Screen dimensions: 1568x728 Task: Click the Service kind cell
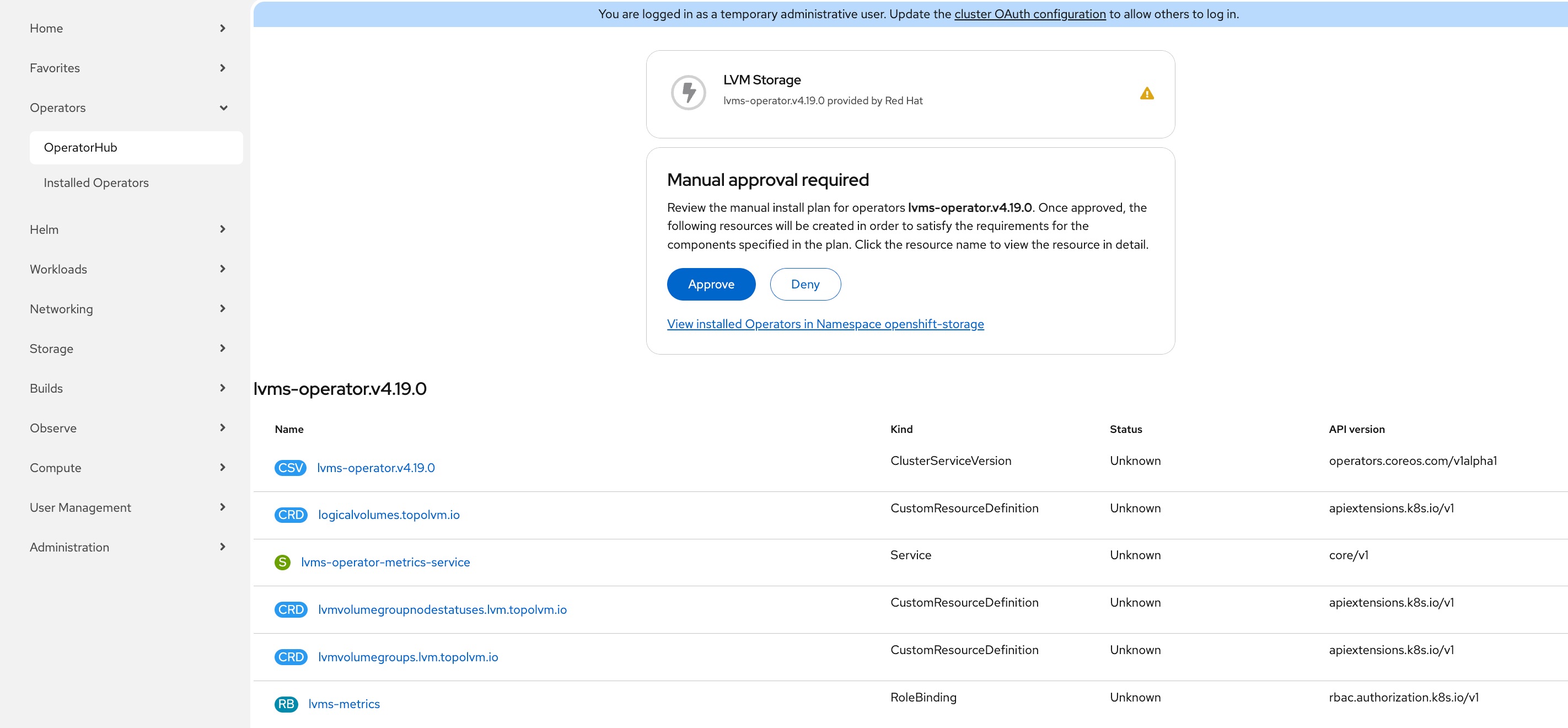click(911, 555)
